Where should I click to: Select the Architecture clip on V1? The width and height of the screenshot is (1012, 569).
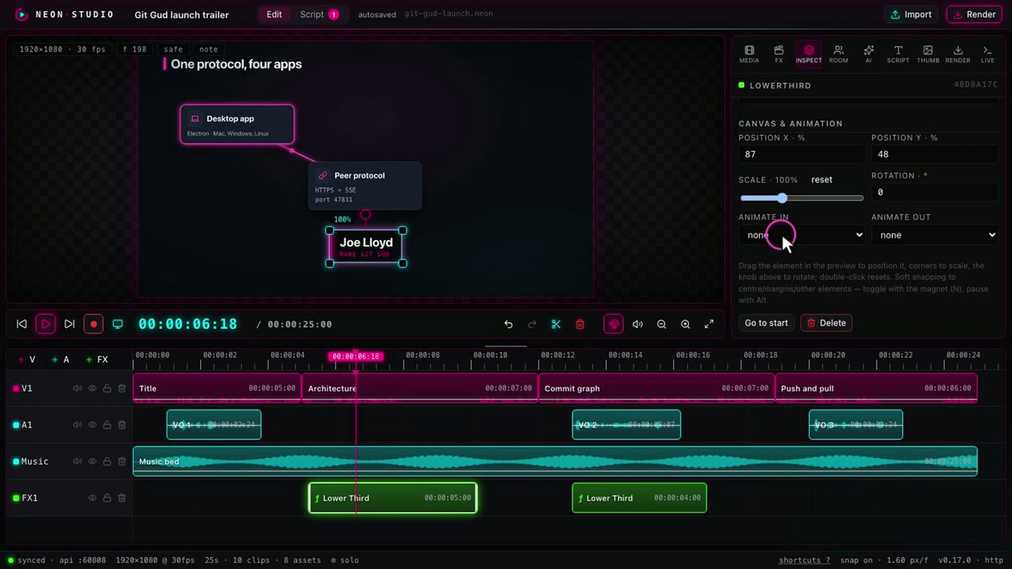pyautogui.click(x=420, y=388)
